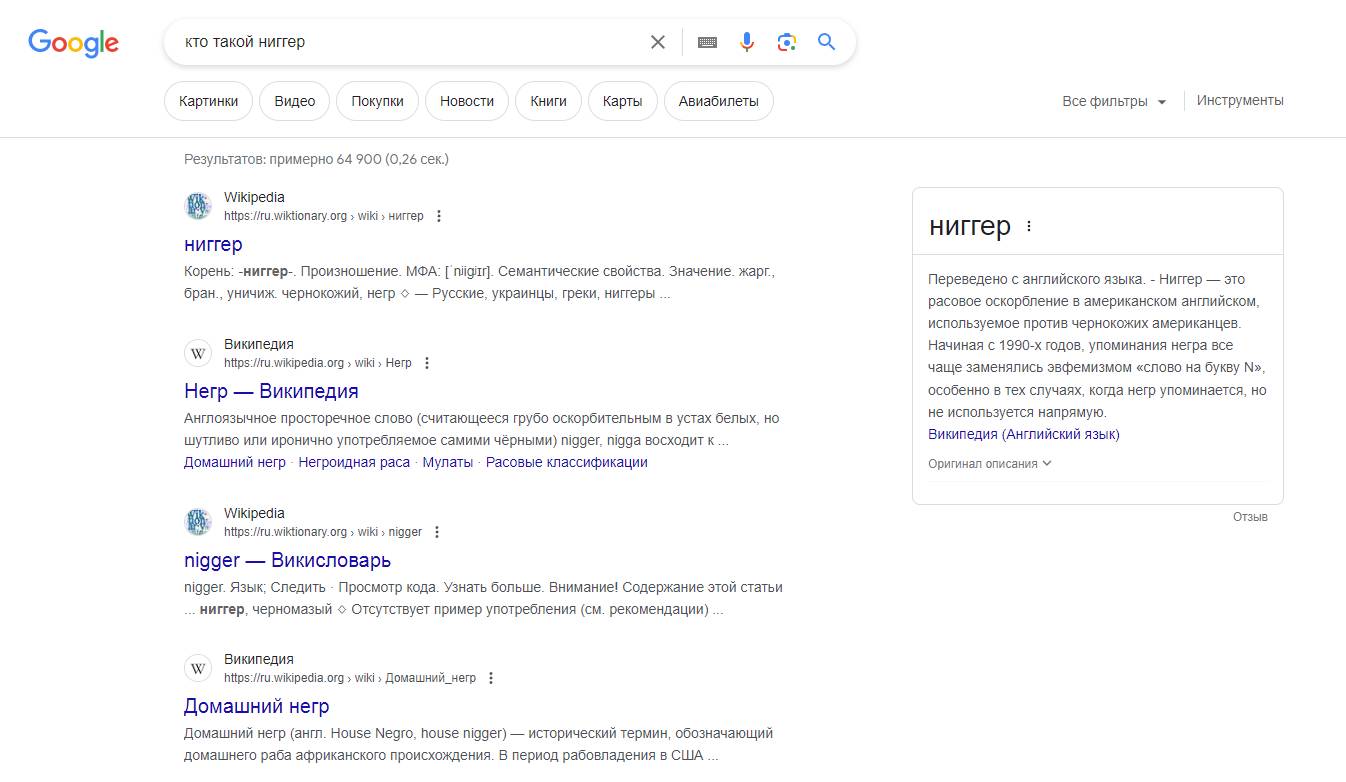Click the 'Wikipedia' site name of the top result
Image resolution: width=1346 pixels, height=782 pixels.
(x=254, y=197)
